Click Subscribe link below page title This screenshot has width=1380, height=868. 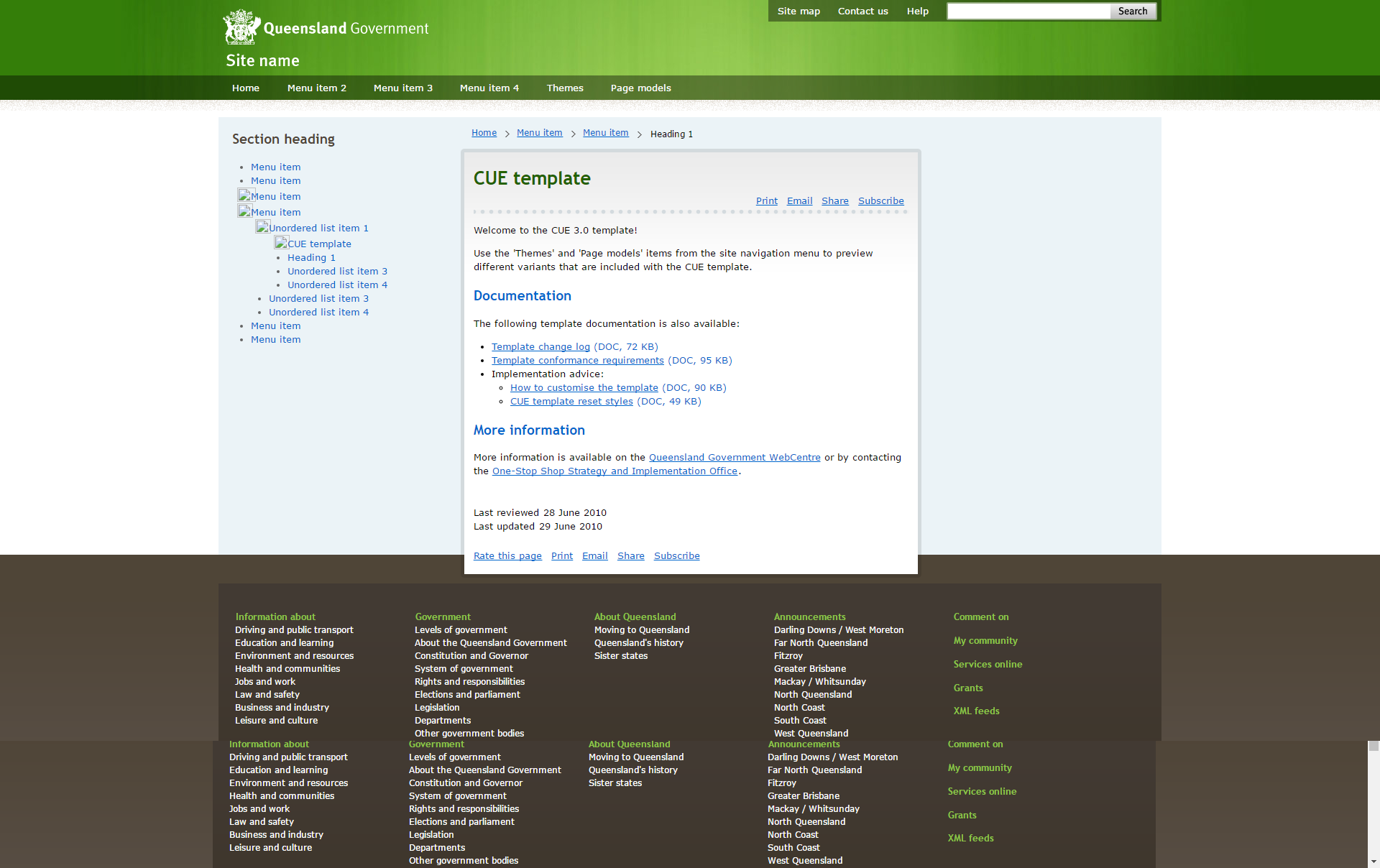[880, 200]
